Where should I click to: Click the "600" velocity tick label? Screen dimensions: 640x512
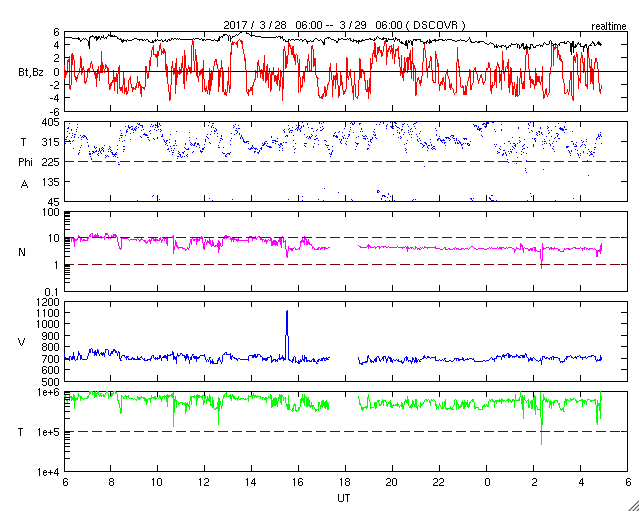click(52, 370)
